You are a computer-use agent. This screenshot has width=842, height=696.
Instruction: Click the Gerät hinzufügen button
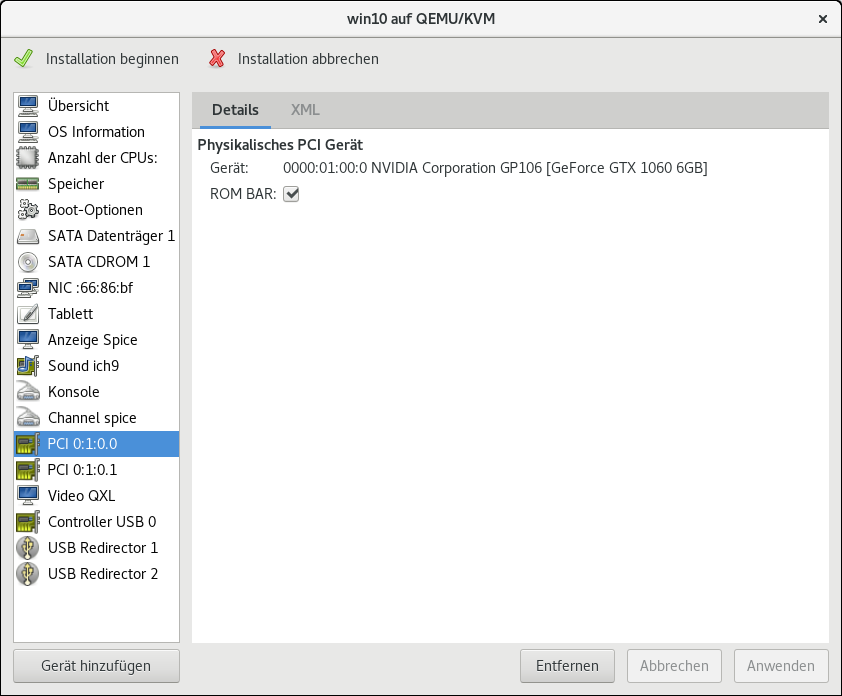pos(97,666)
